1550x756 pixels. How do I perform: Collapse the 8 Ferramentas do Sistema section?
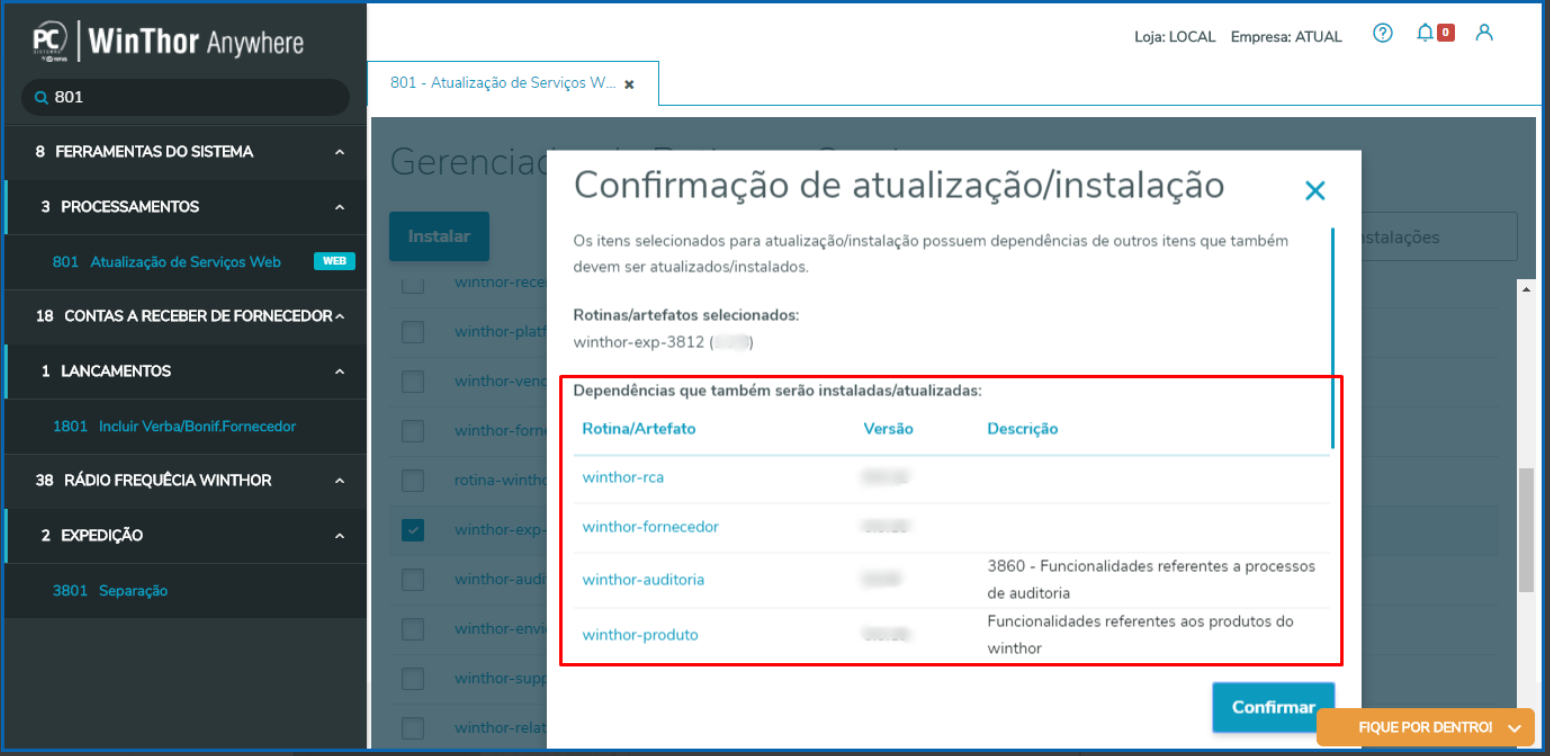pyautogui.click(x=340, y=152)
